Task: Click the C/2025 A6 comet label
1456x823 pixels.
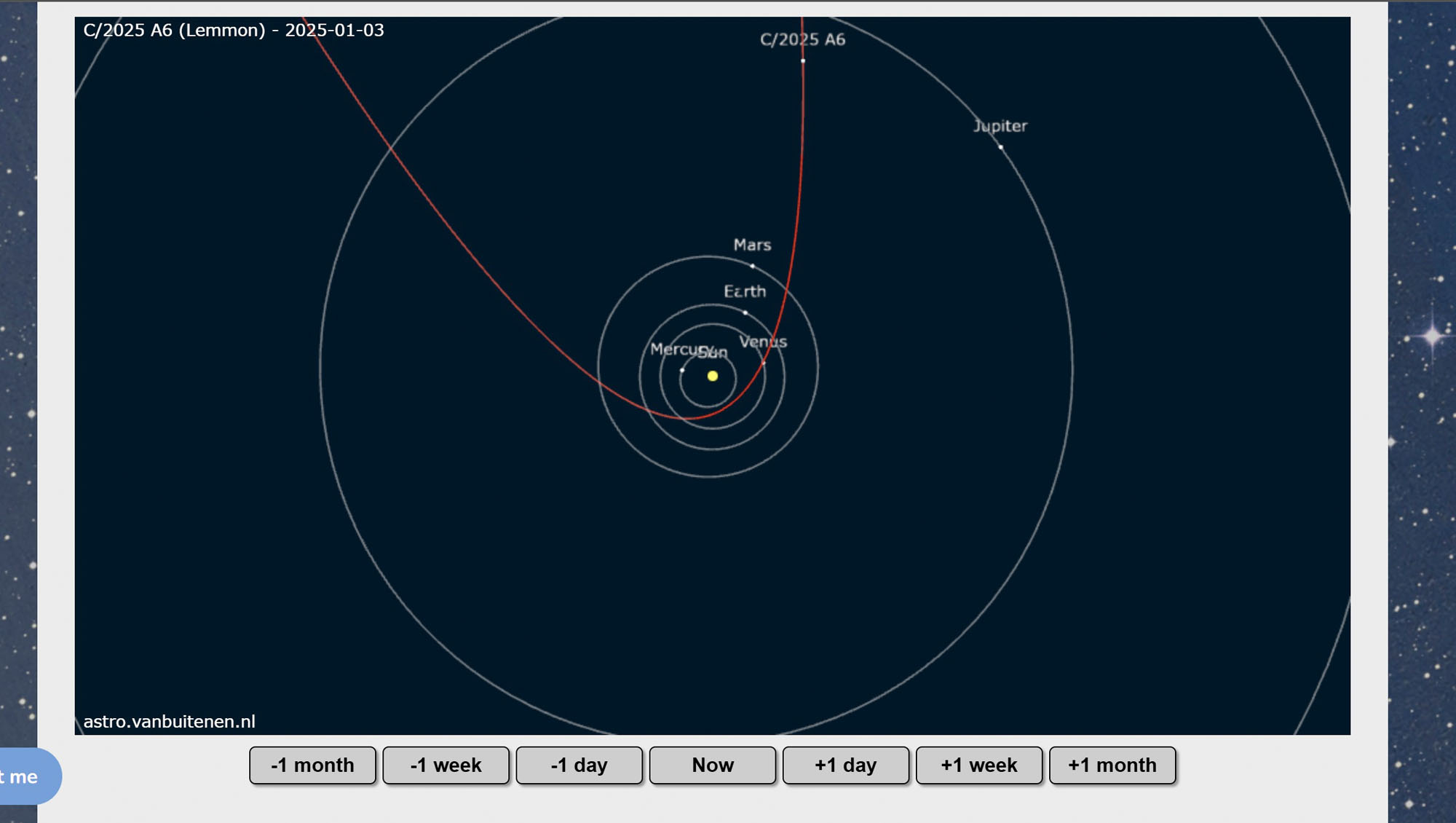Action: tap(802, 39)
